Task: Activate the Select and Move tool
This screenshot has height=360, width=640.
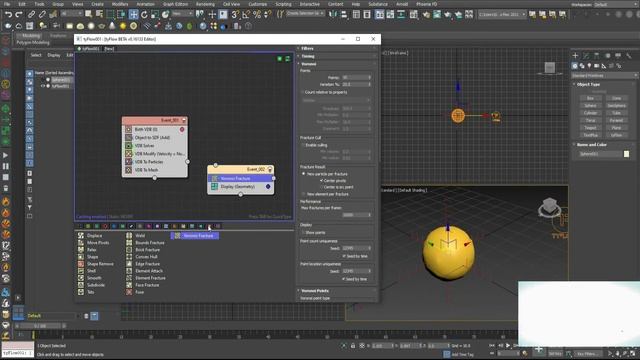Action: pyautogui.click(x=133, y=14)
